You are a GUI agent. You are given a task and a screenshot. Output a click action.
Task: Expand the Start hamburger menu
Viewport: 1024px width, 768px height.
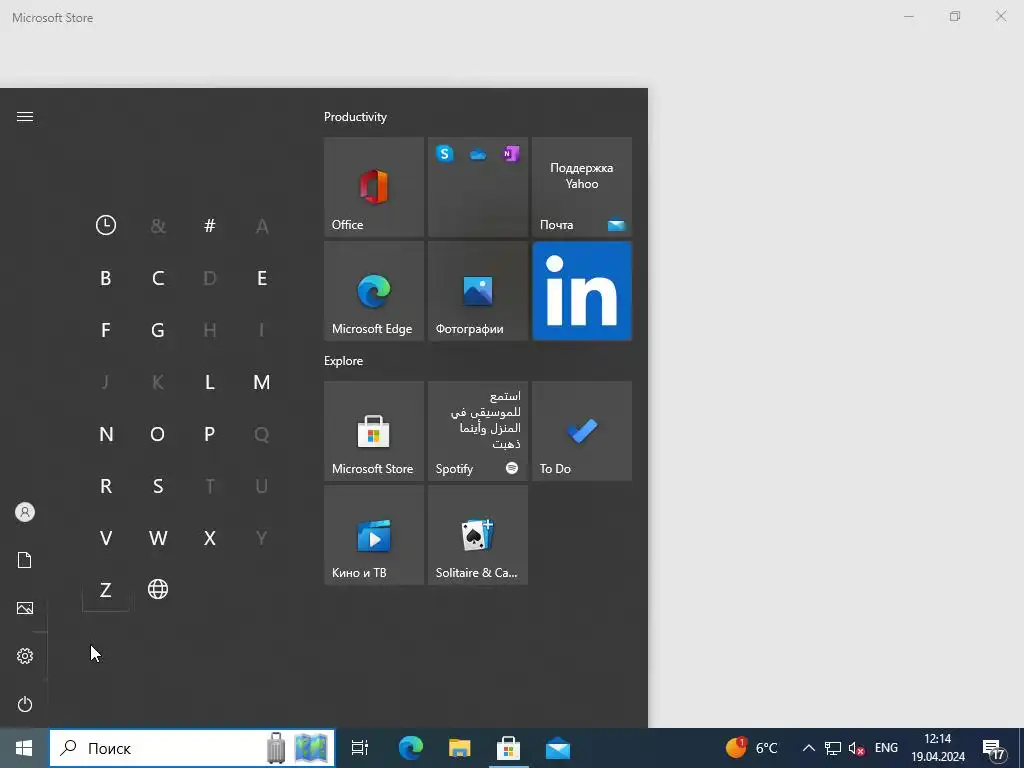tap(25, 116)
